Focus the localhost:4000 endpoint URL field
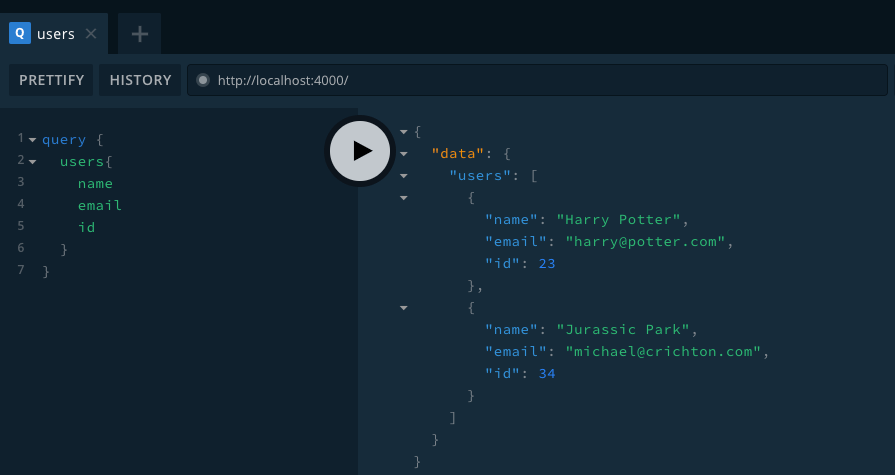Screen dimensions: 895x475 point(540,80)
